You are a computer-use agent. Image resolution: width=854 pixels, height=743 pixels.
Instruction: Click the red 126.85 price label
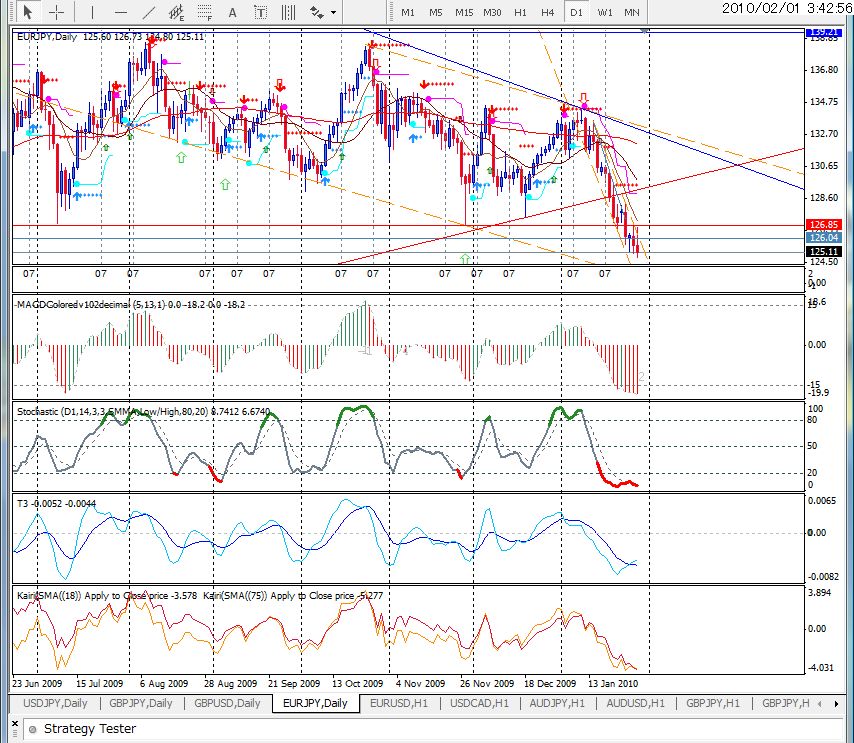(x=824, y=224)
